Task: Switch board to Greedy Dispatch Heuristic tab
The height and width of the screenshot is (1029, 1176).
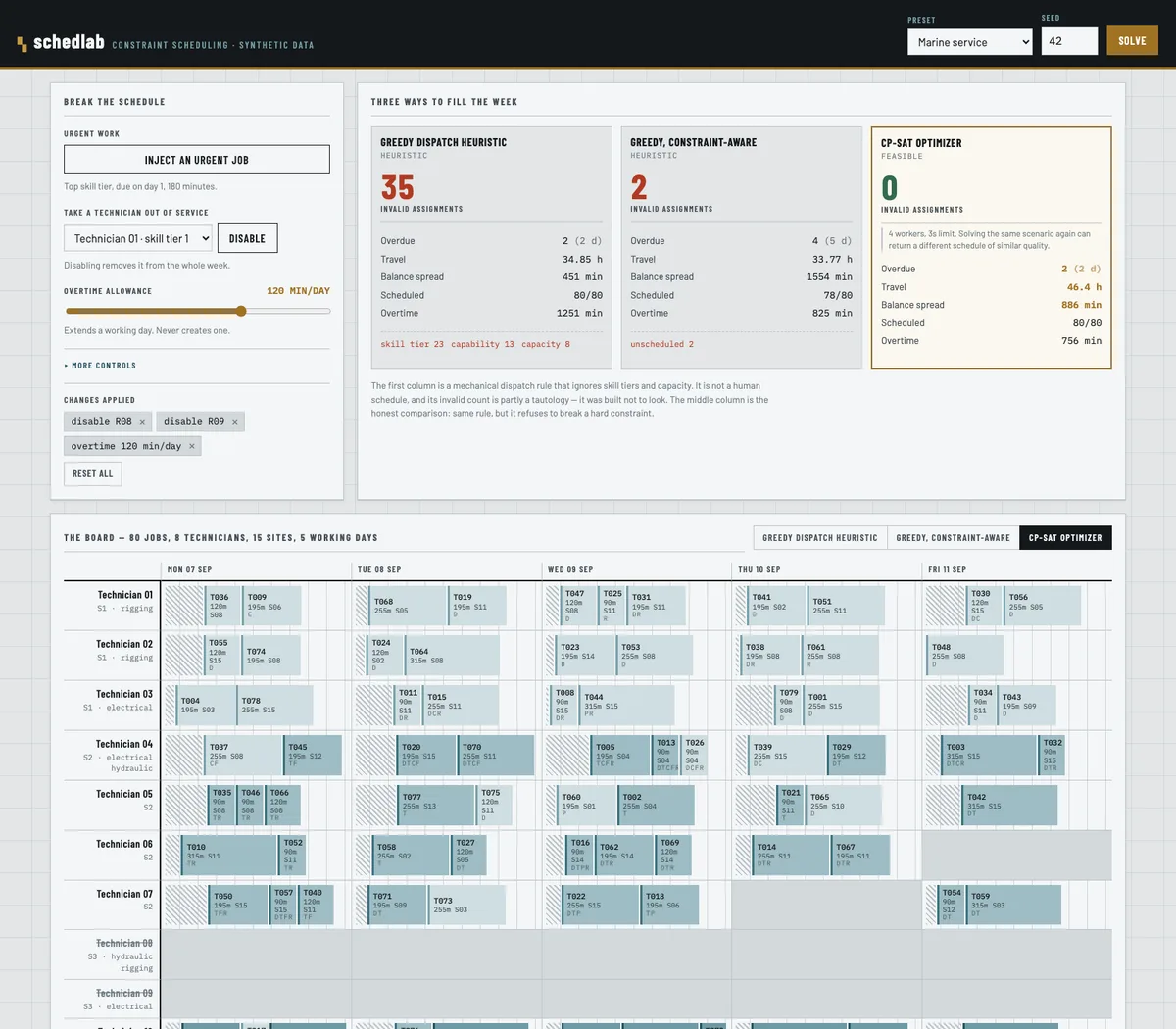Action: click(x=820, y=537)
